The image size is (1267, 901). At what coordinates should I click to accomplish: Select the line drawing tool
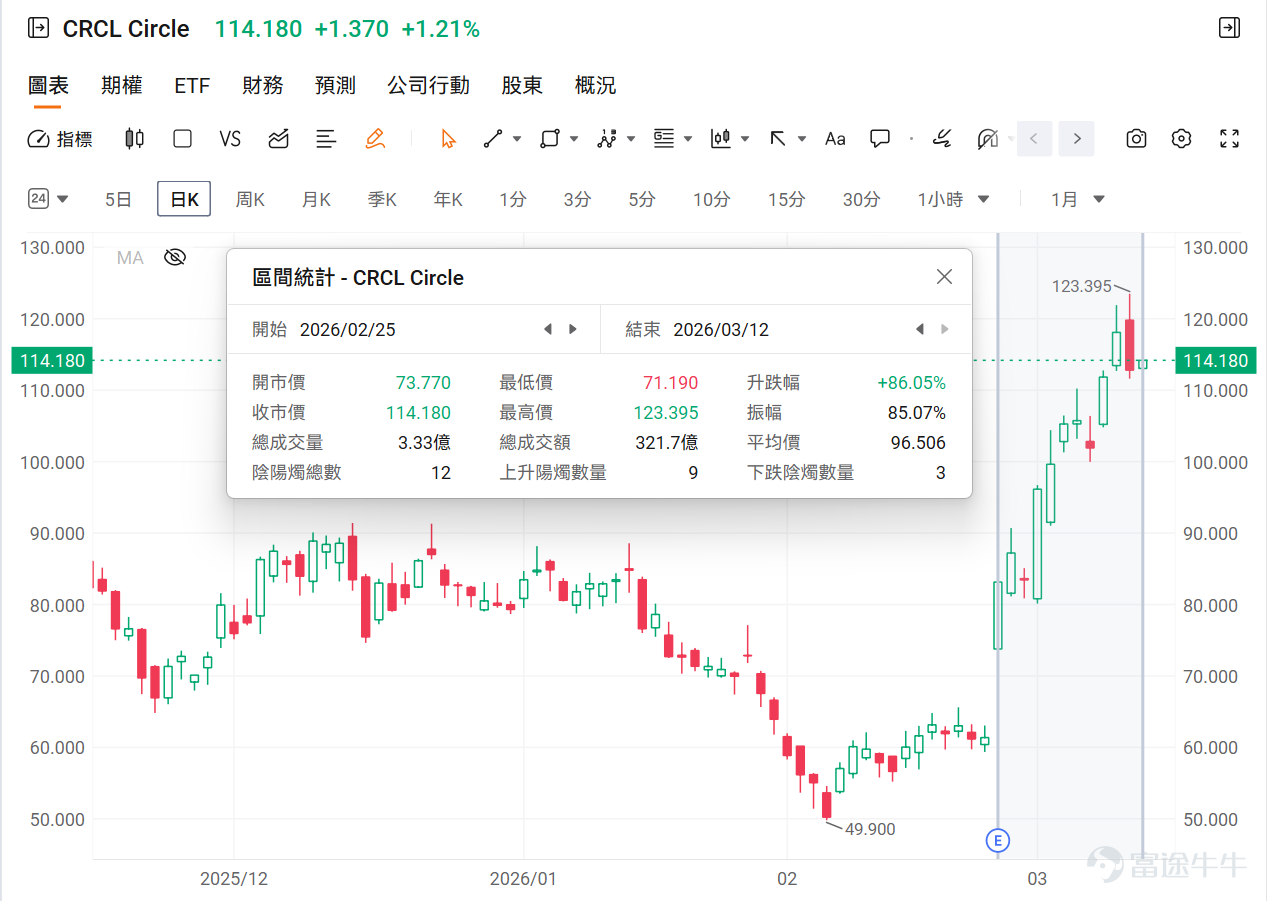pyautogui.click(x=493, y=139)
